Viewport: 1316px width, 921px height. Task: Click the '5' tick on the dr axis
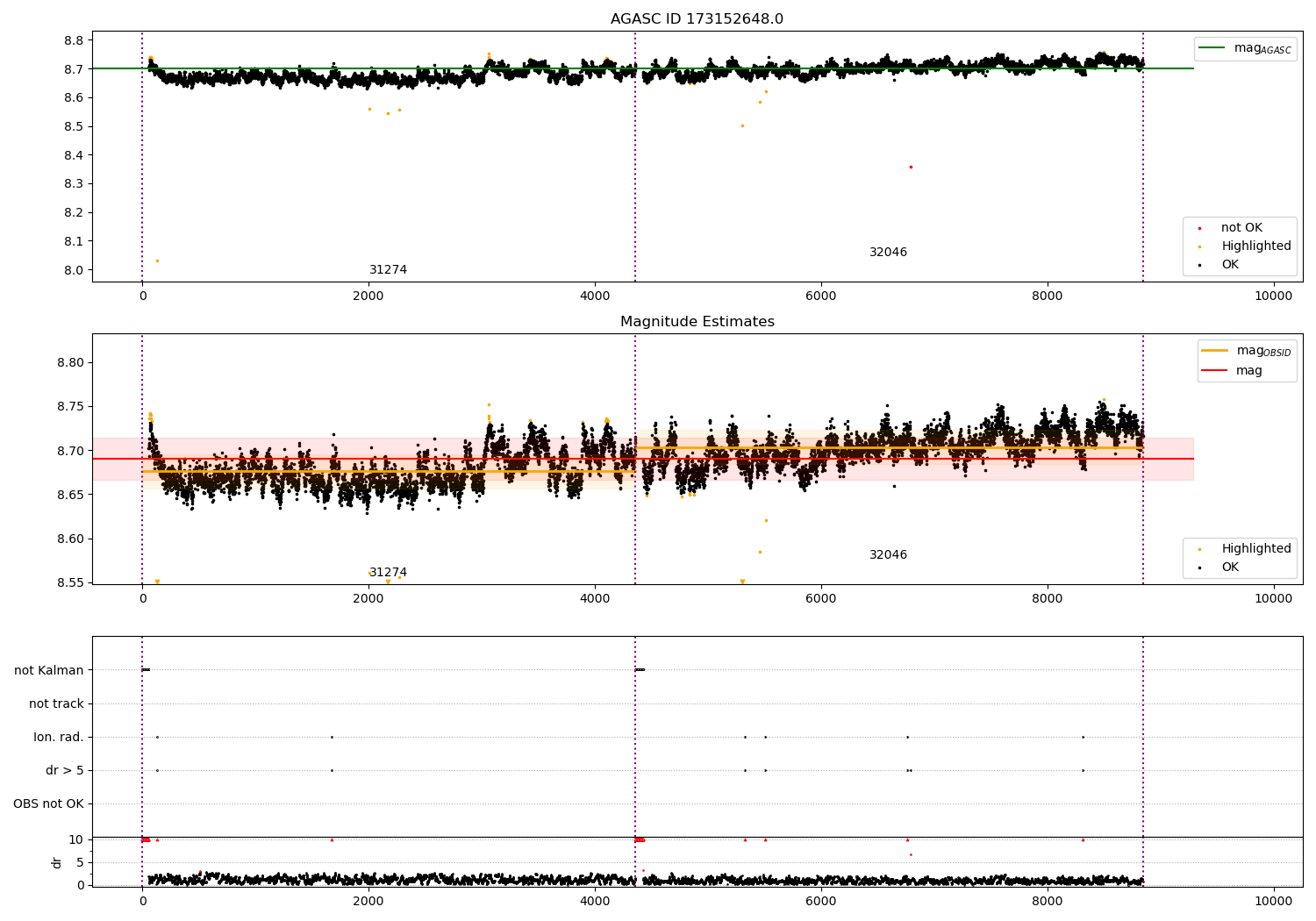[x=80, y=863]
